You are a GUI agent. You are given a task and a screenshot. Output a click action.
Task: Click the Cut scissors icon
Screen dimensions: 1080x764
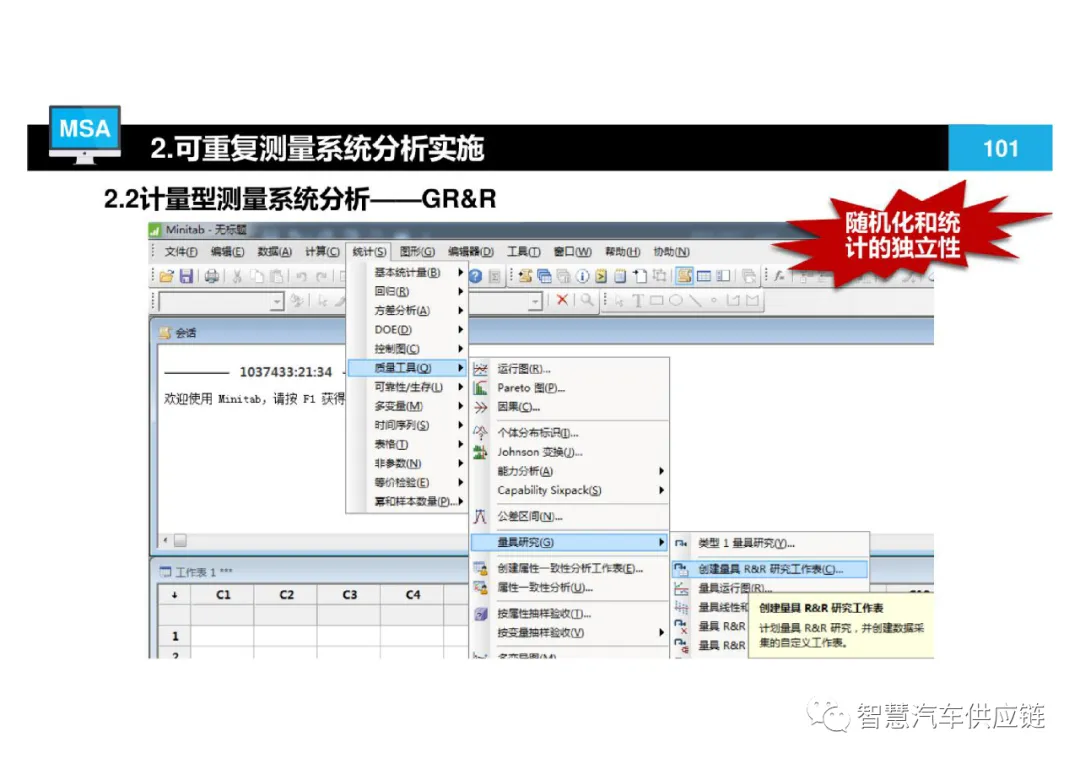click(237, 276)
